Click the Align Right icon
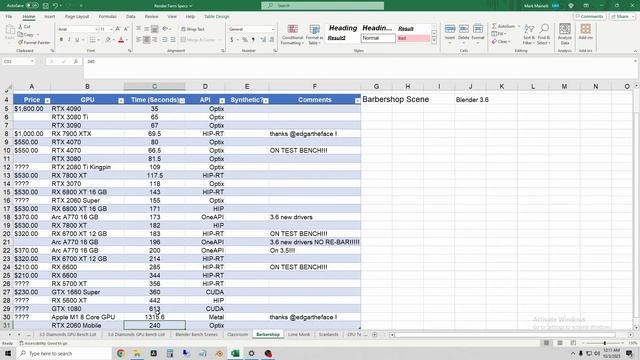This screenshot has width=640, height=360. (x=154, y=40)
